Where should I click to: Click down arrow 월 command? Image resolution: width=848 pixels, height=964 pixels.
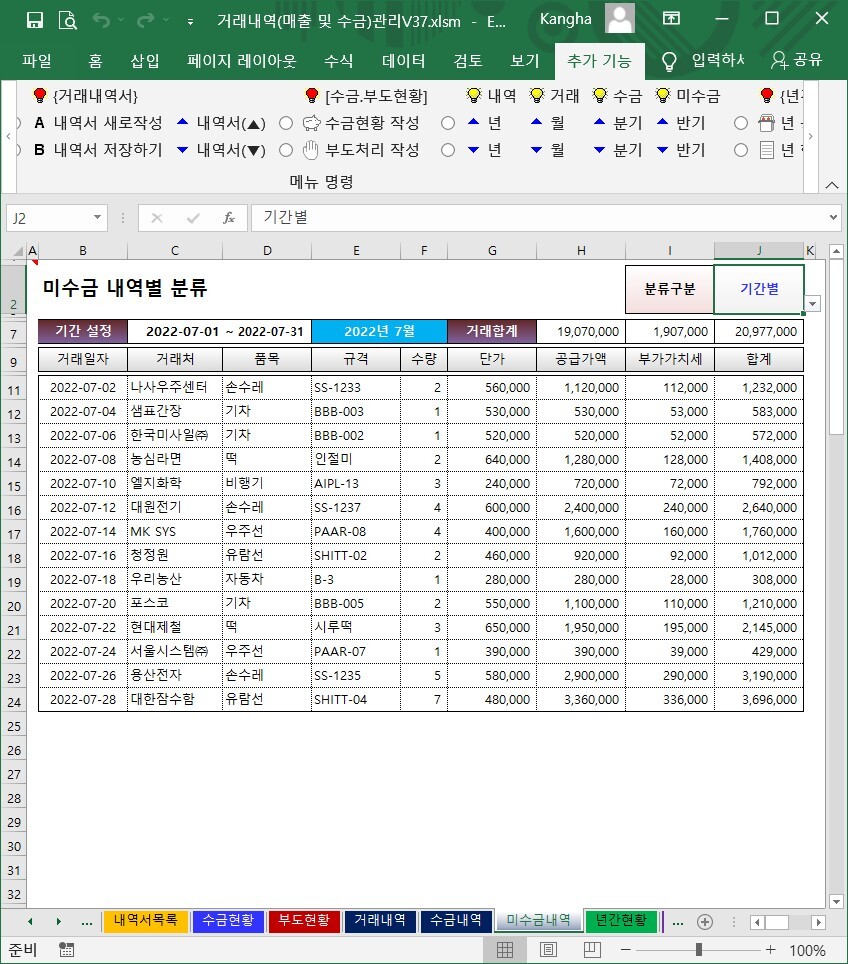547,150
